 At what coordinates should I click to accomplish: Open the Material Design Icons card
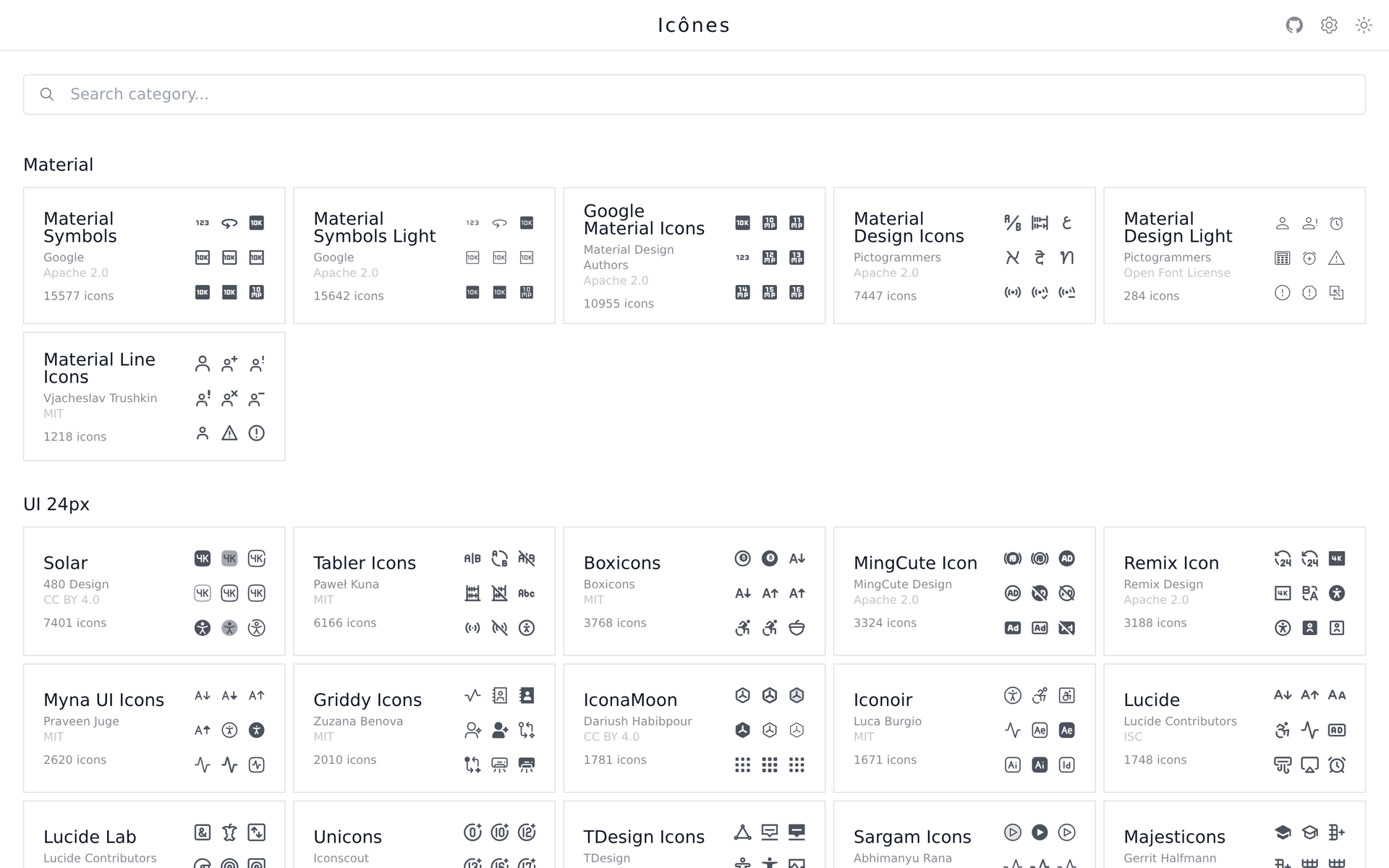pyautogui.click(x=964, y=255)
